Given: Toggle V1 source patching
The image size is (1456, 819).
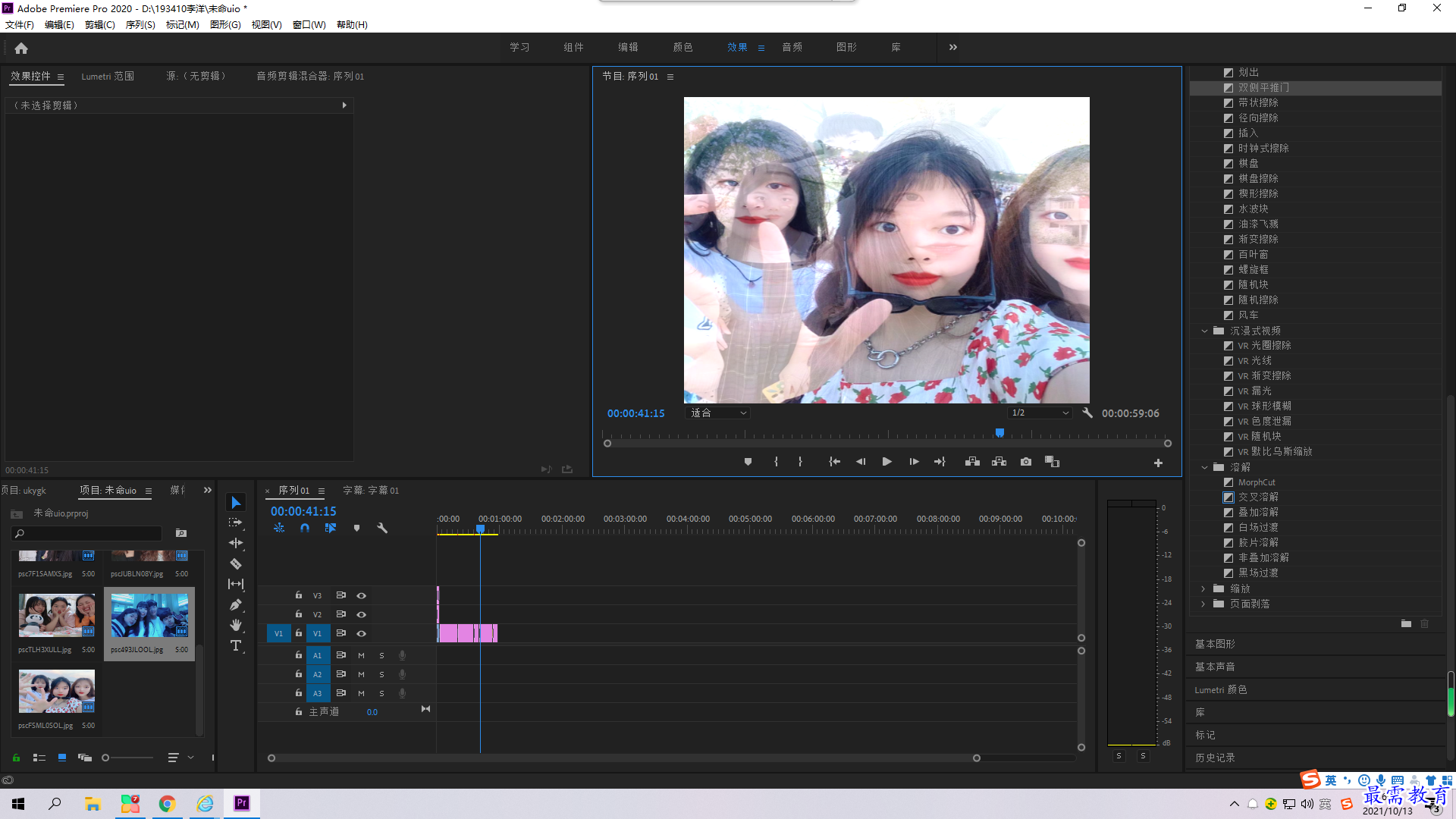Looking at the screenshot, I should pyautogui.click(x=278, y=633).
